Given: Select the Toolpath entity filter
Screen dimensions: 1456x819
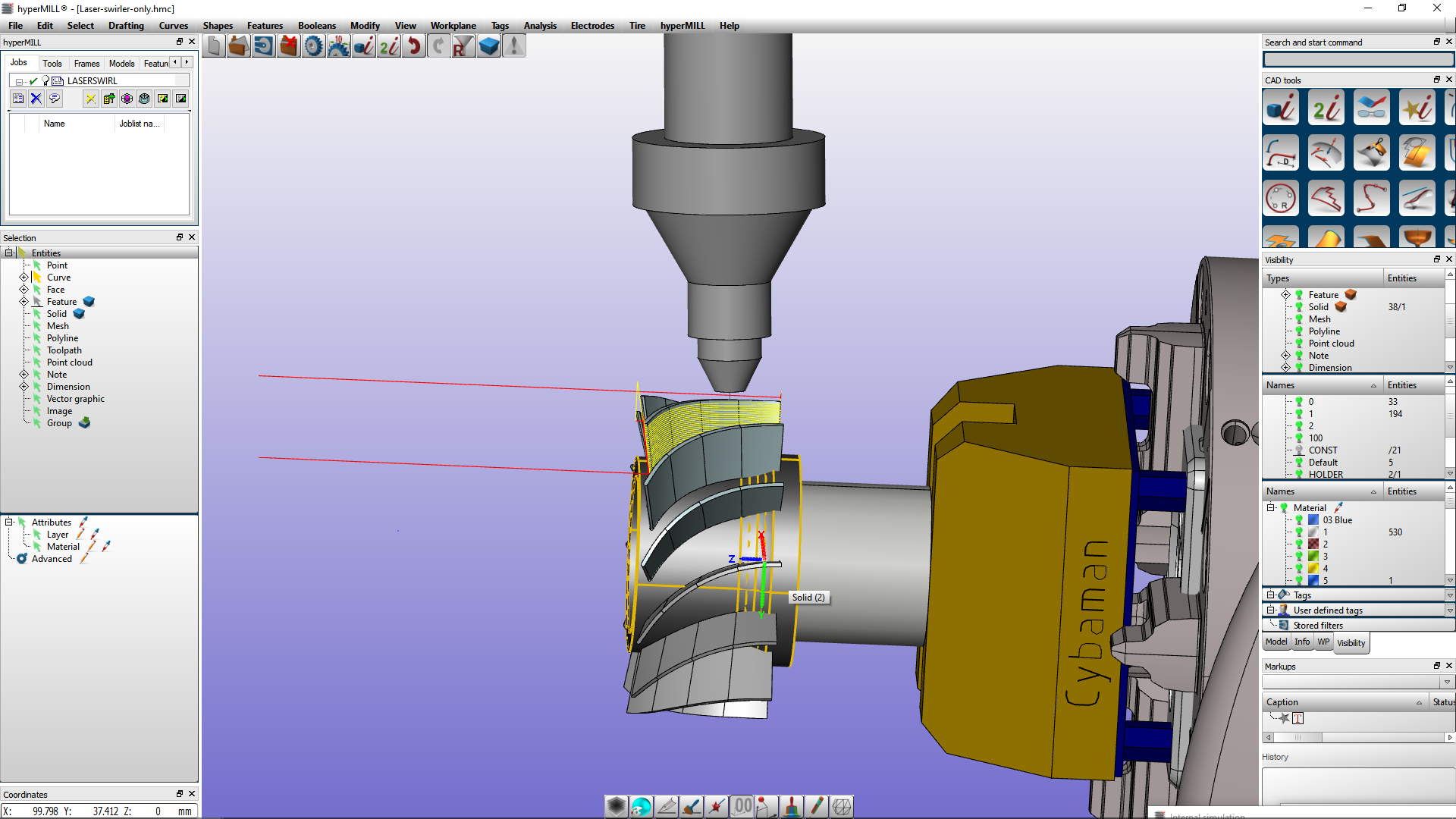Looking at the screenshot, I should (64, 350).
